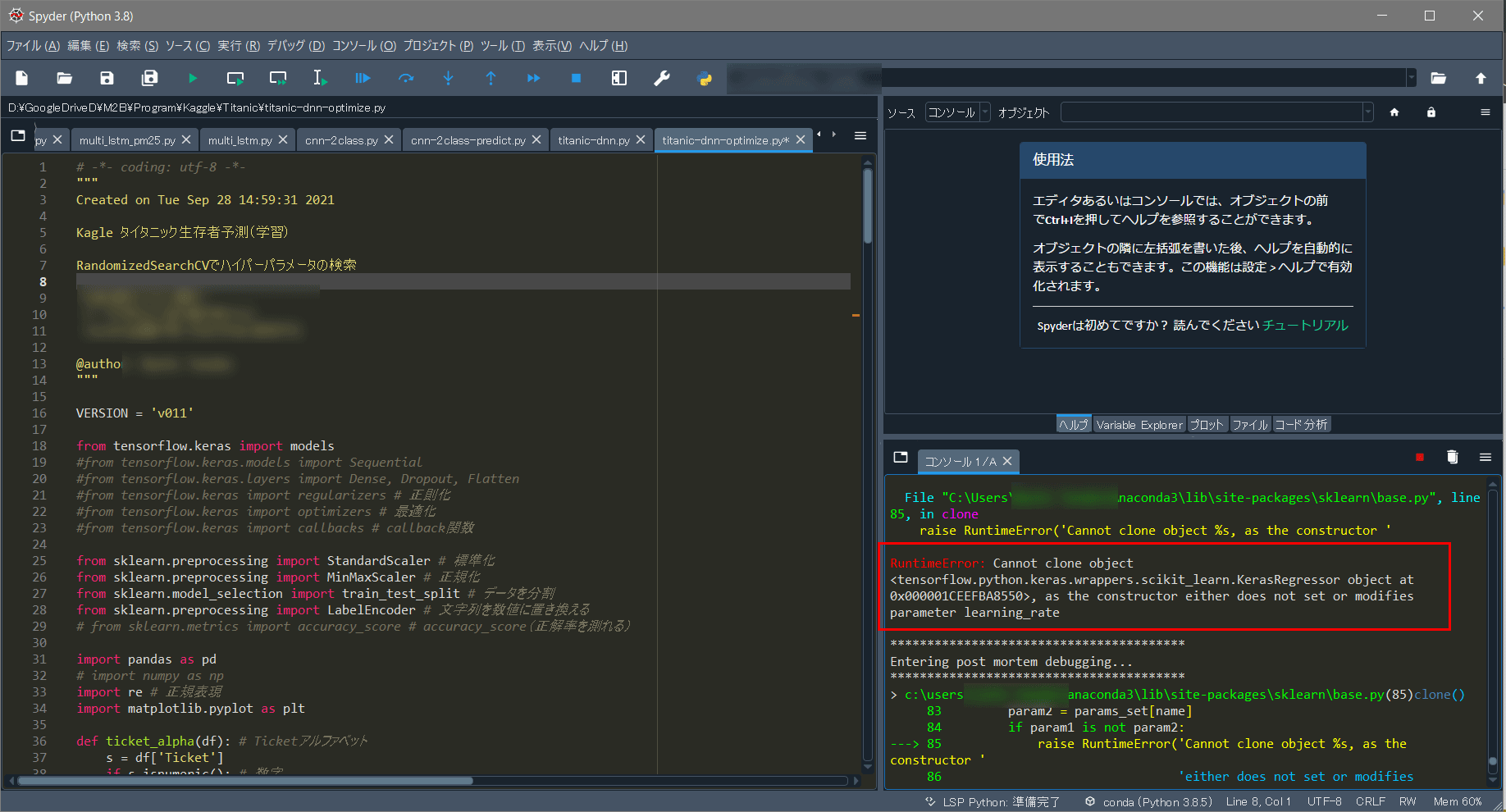Stop debugging with the blue square icon

pos(576,78)
